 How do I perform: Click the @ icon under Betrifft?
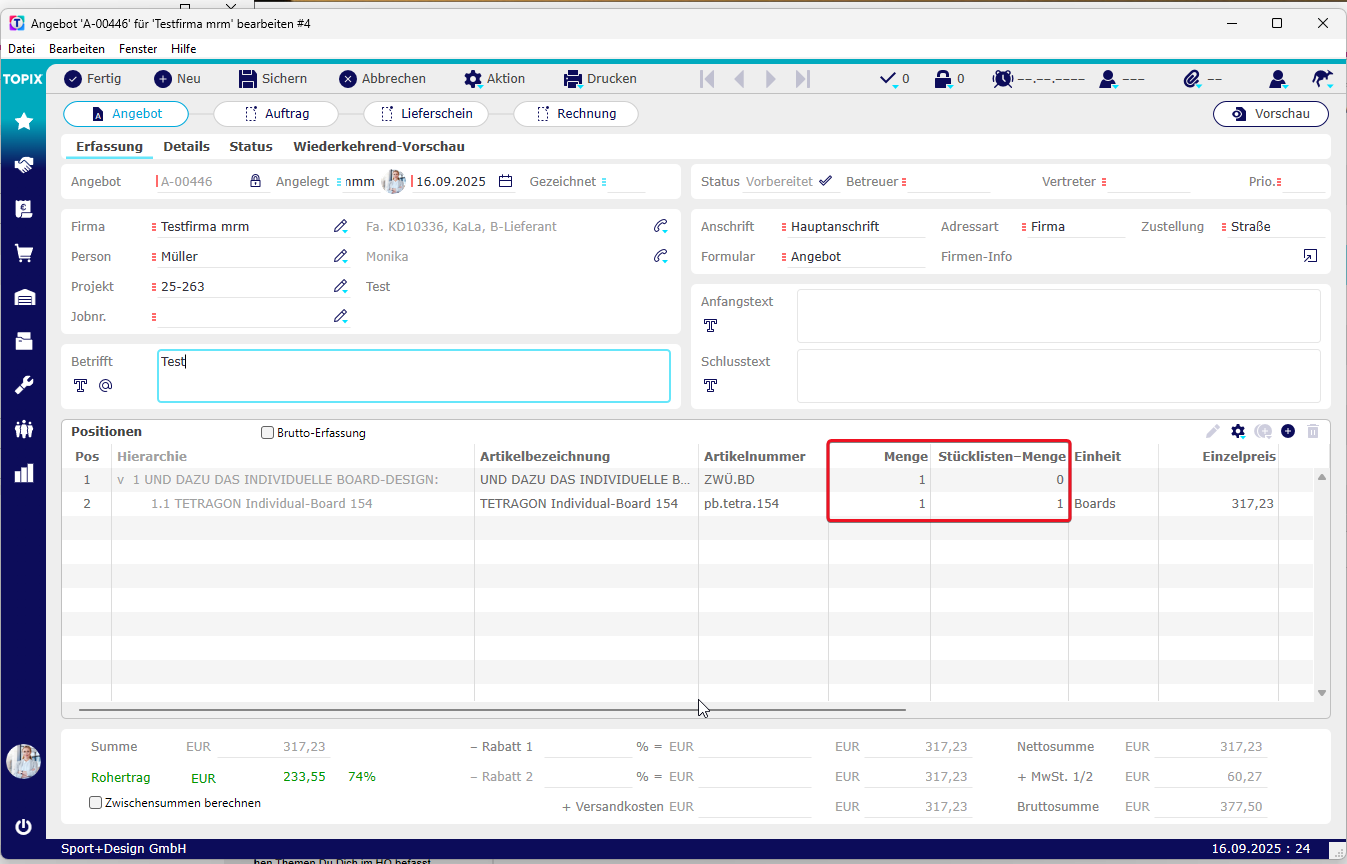coord(105,385)
